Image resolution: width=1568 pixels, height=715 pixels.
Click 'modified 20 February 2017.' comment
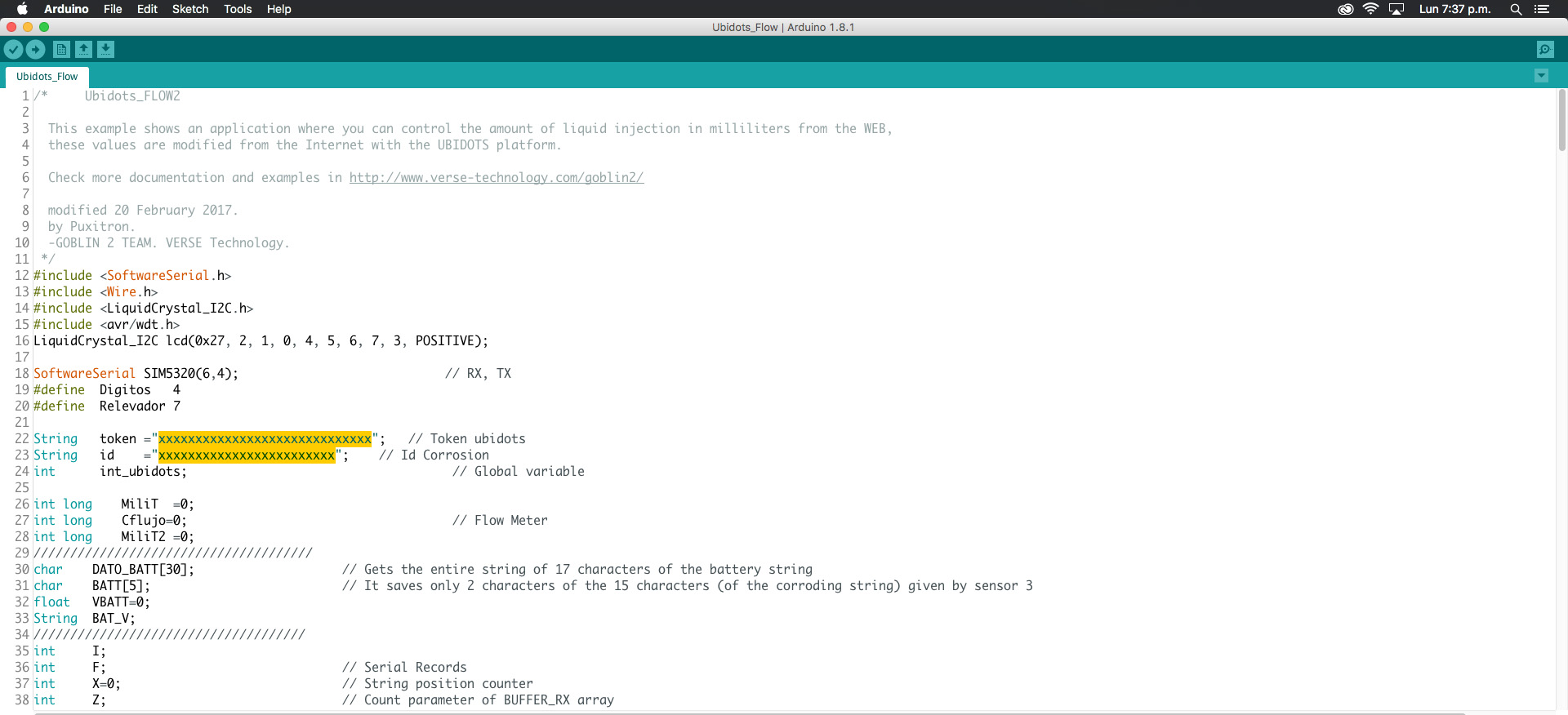143,211
